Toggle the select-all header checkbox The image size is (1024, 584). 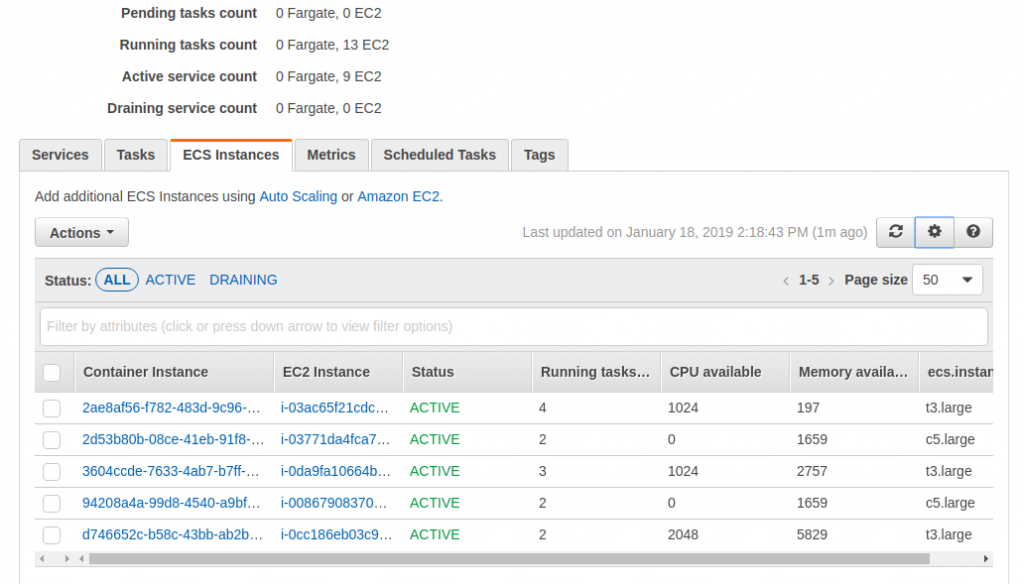(x=52, y=372)
